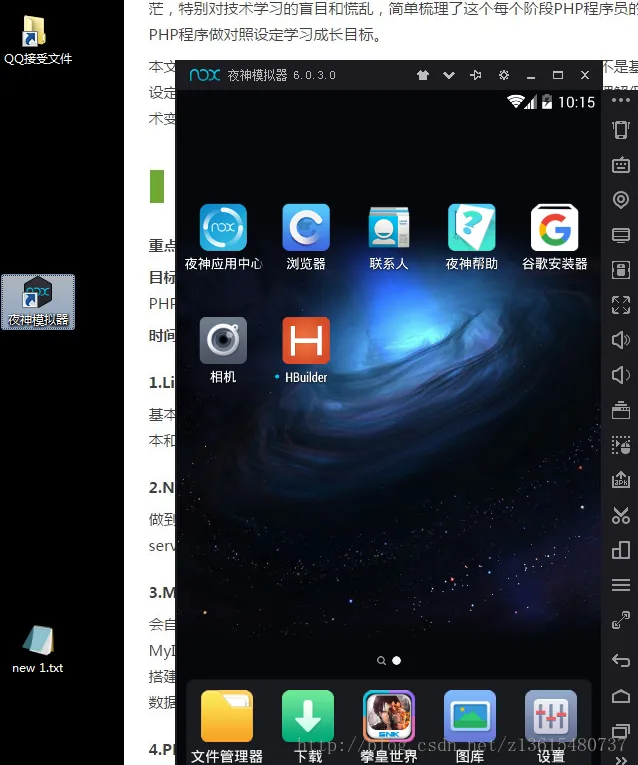638x765 pixels.
Task: Open the 联系人 contacts app
Action: click(x=389, y=228)
